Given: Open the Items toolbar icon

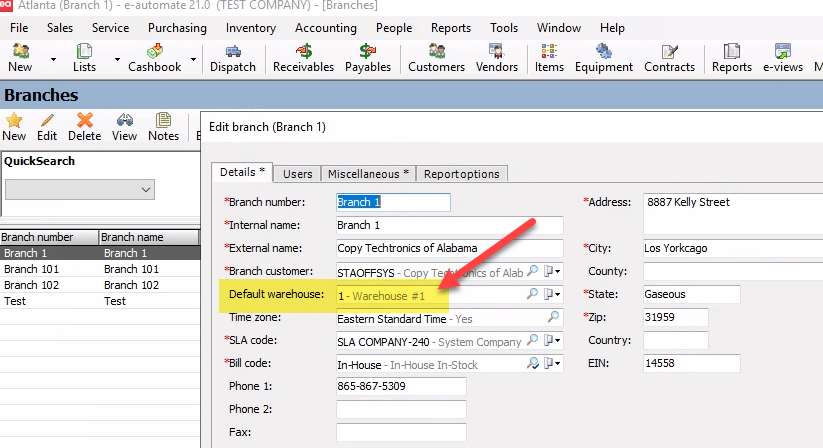Looking at the screenshot, I should (x=549, y=58).
